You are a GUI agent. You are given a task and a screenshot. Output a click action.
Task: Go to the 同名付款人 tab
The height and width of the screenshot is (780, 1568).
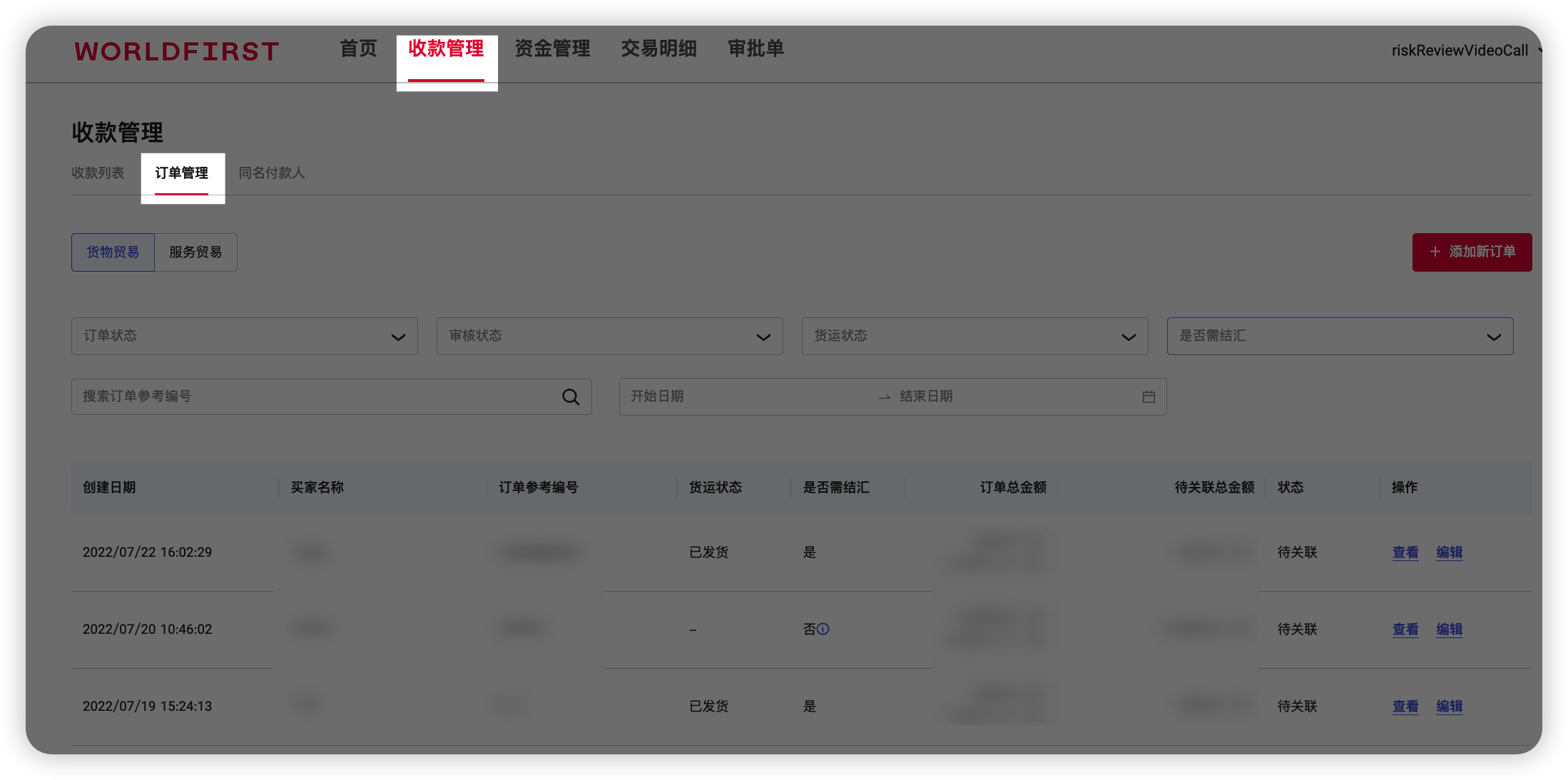(272, 173)
